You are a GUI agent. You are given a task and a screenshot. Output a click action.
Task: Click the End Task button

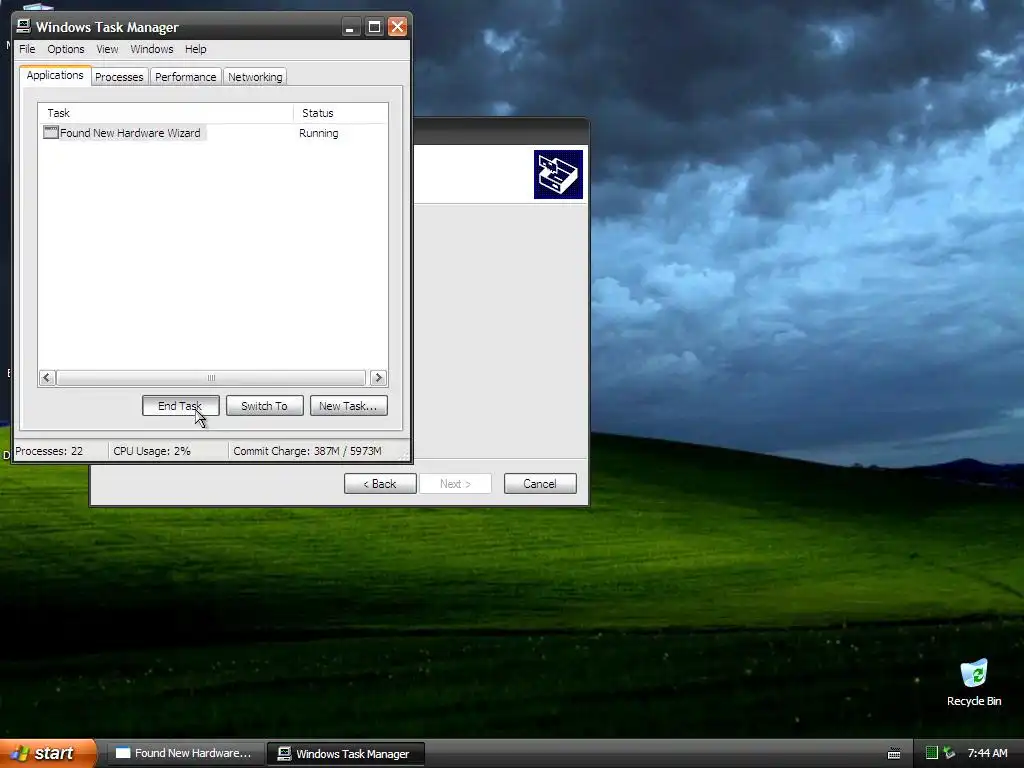(x=180, y=406)
